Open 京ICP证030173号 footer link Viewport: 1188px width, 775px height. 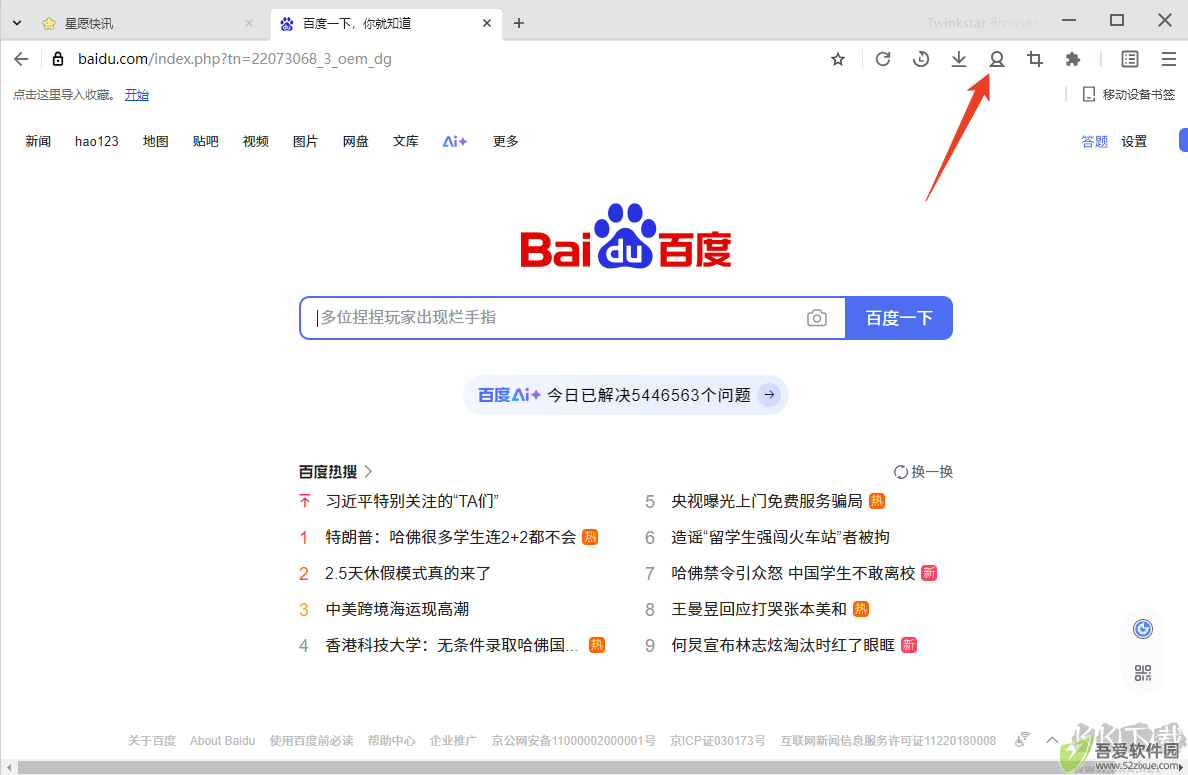(x=717, y=740)
